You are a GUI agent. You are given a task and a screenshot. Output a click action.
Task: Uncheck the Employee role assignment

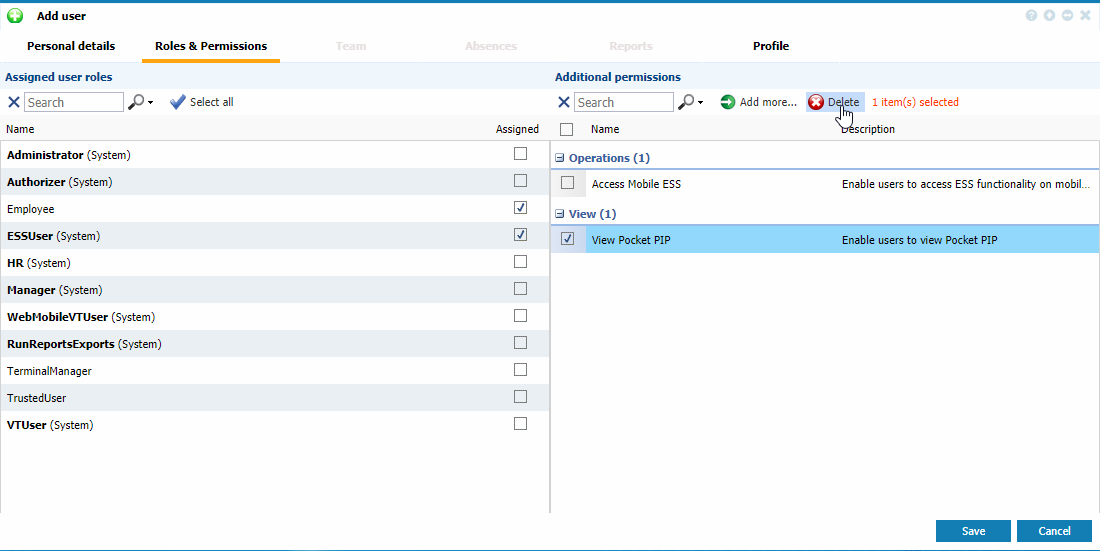click(520, 208)
